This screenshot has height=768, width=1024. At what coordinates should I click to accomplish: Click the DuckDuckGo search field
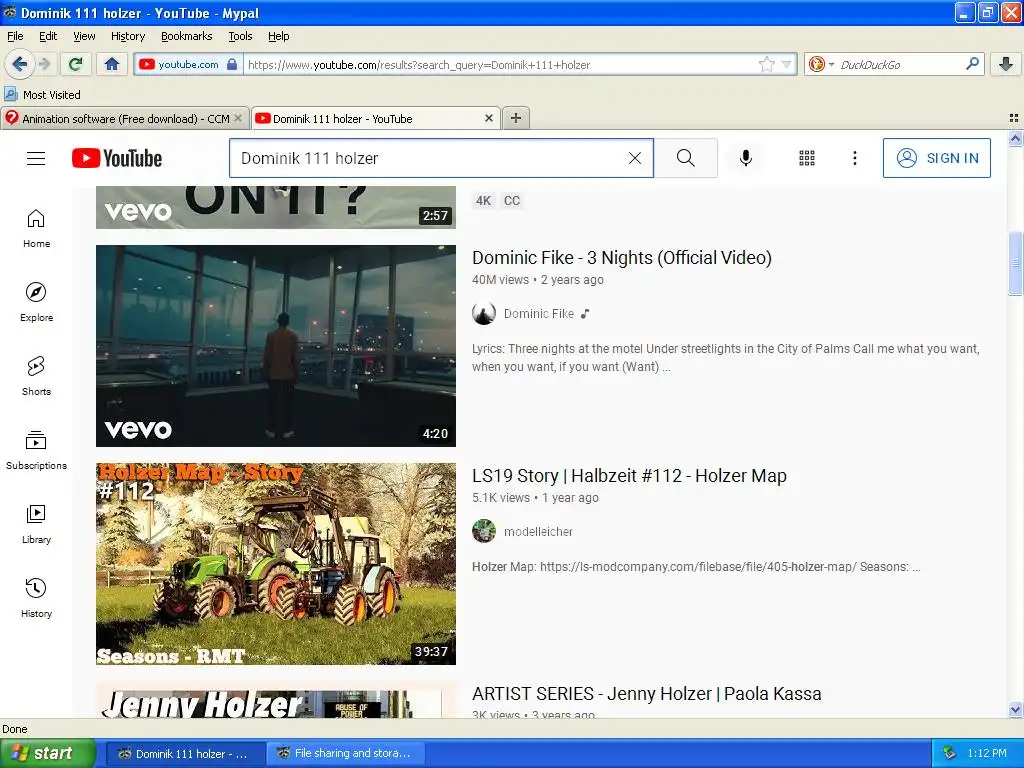[x=900, y=64]
